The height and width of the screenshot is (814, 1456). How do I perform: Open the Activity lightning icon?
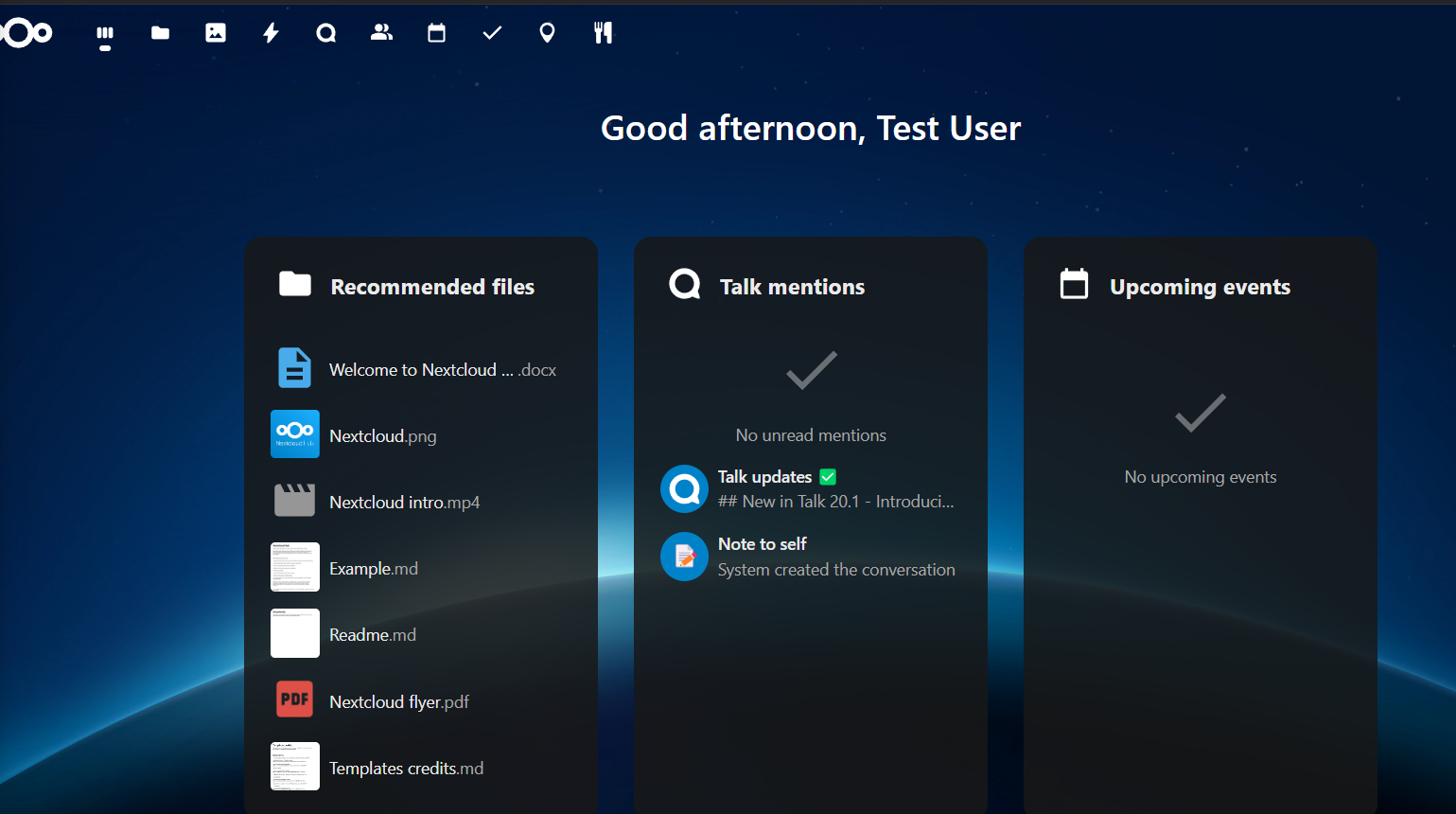[x=272, y=33]
